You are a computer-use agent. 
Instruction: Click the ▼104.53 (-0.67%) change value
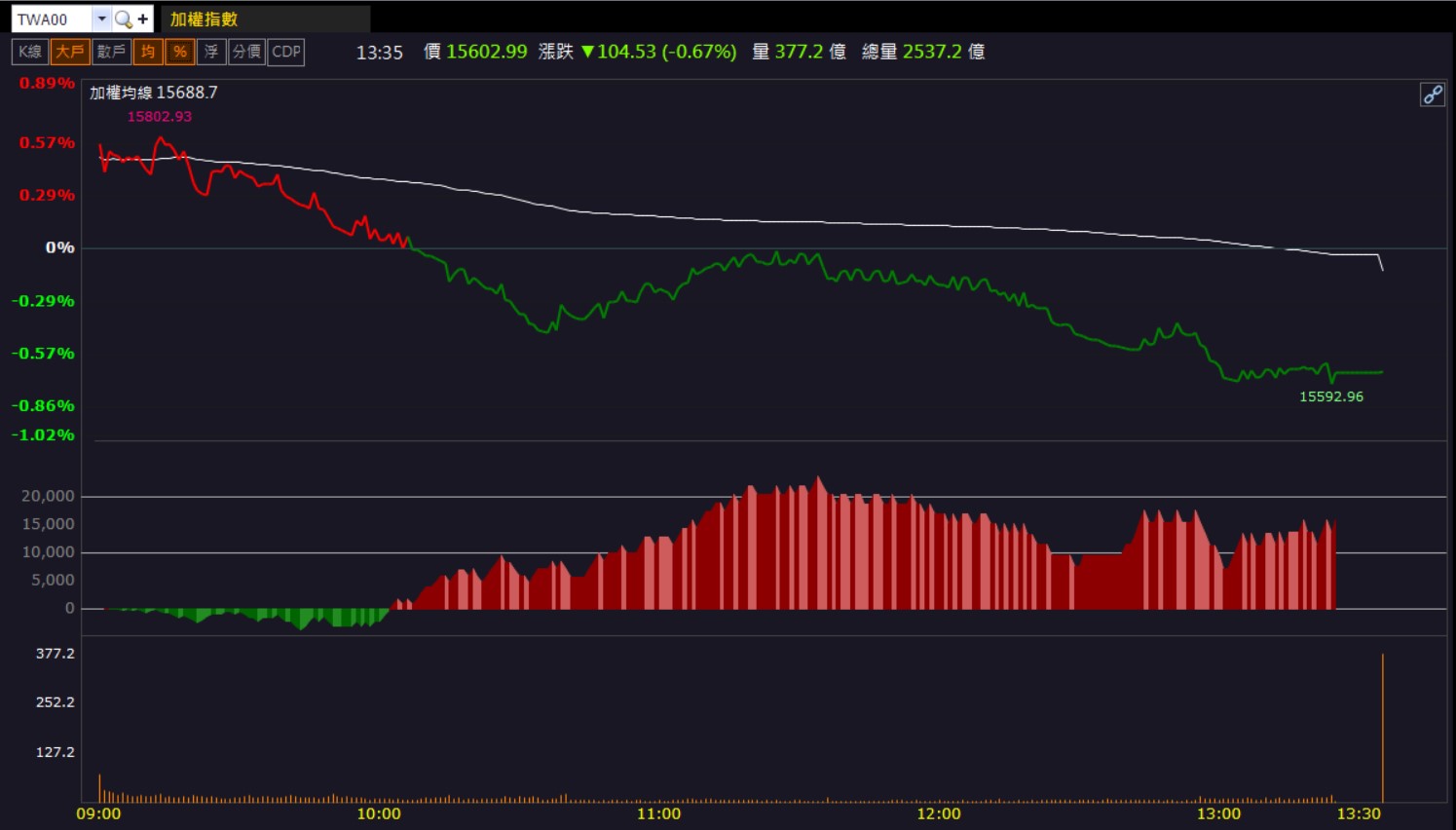point(659,52)
